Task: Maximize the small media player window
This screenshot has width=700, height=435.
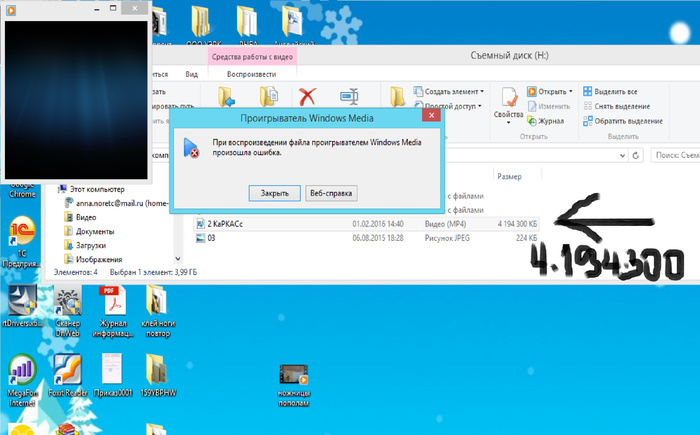Action: coord(113,8)
